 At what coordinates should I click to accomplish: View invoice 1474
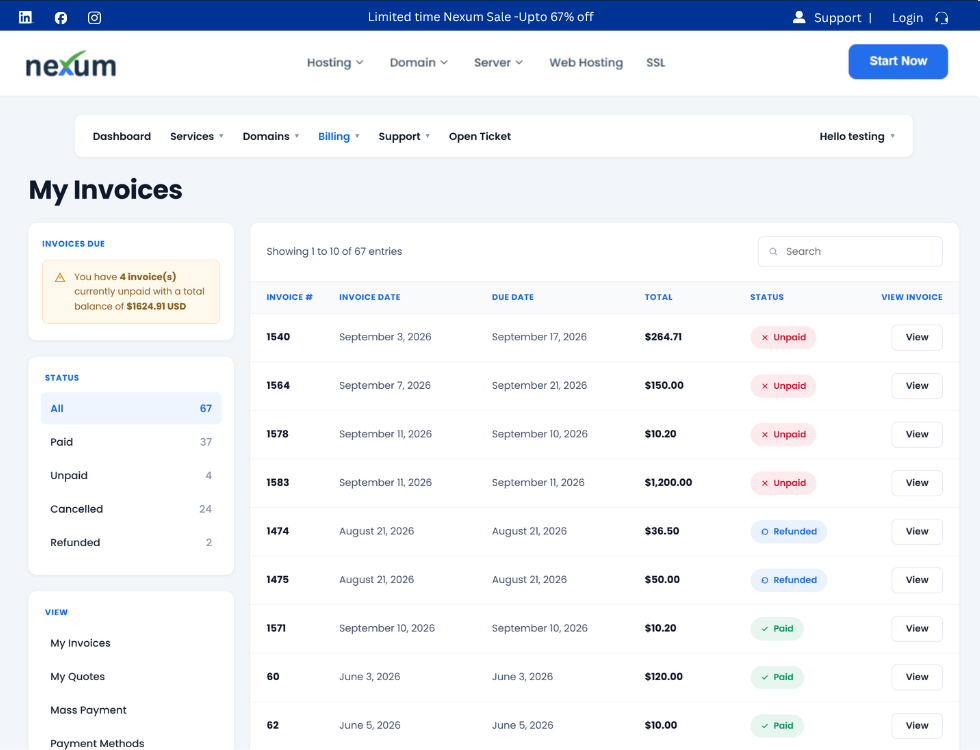(x=916, y=531)
